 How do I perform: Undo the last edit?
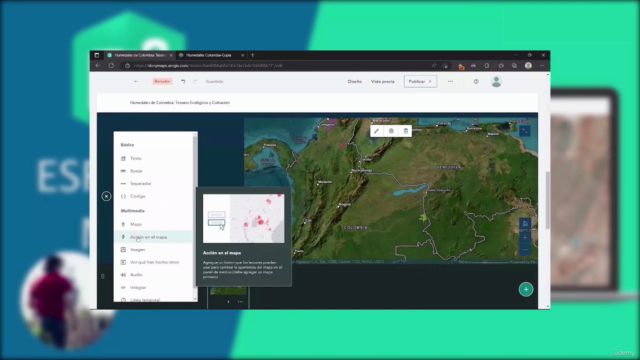coord(183,81)
